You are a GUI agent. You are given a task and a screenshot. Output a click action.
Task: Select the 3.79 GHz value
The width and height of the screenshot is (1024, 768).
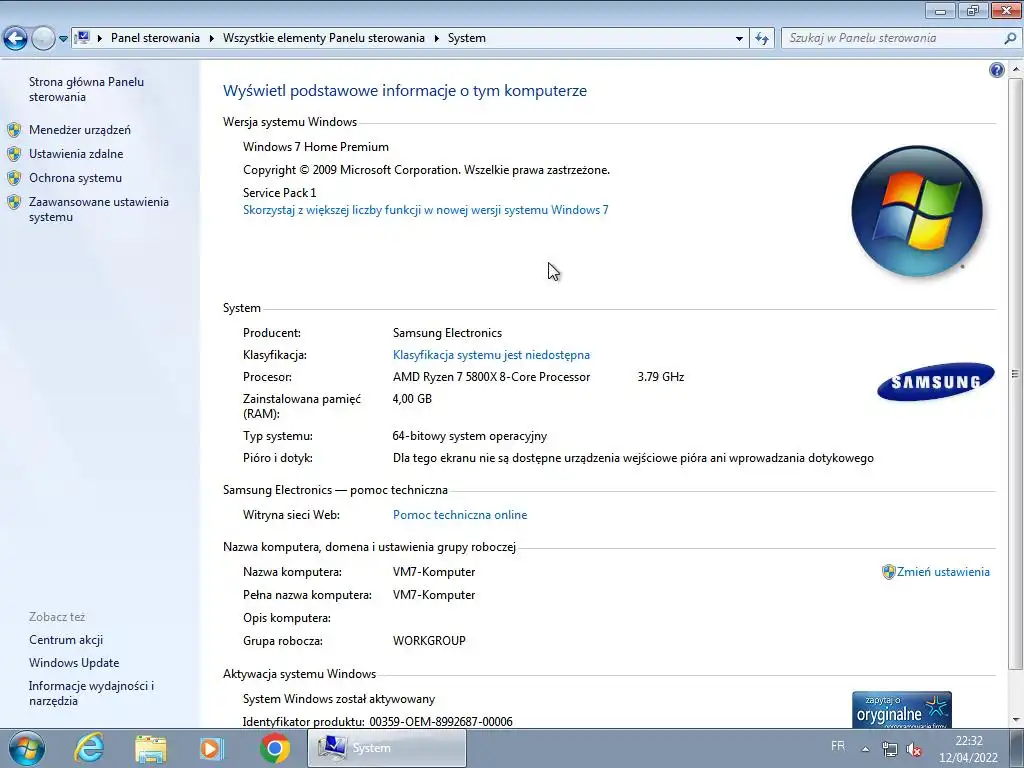[661, 377]
